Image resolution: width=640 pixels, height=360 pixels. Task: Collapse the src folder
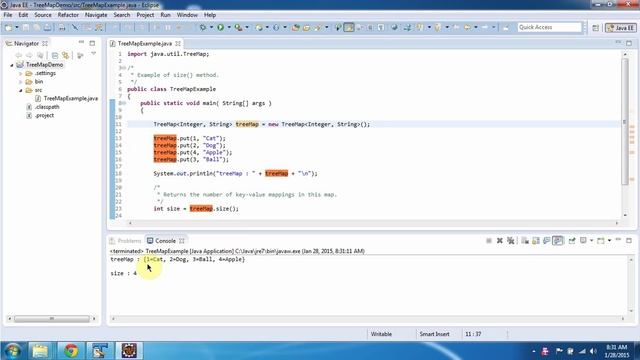(x=20, y=90)
